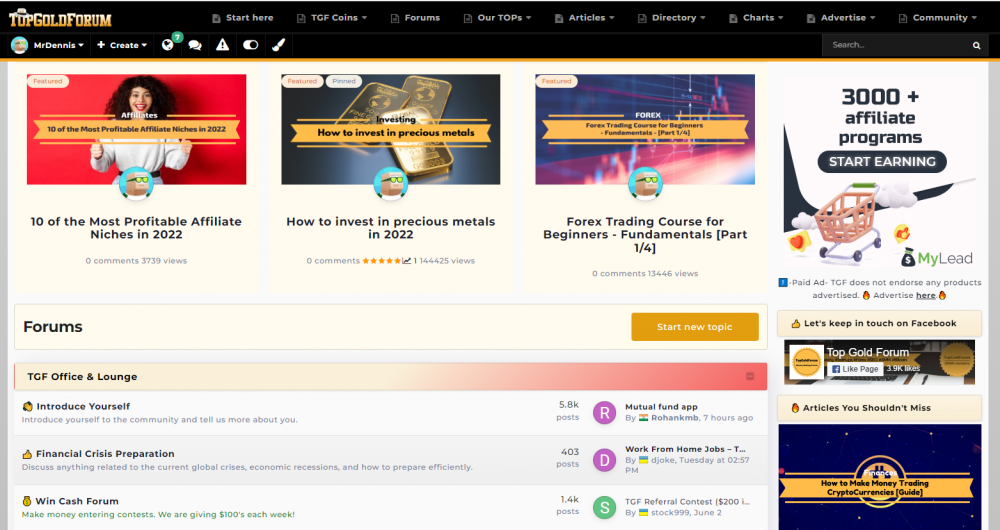Open the Forums menu item
Viewport: 1000px width, 530px height.
(415, 18)
